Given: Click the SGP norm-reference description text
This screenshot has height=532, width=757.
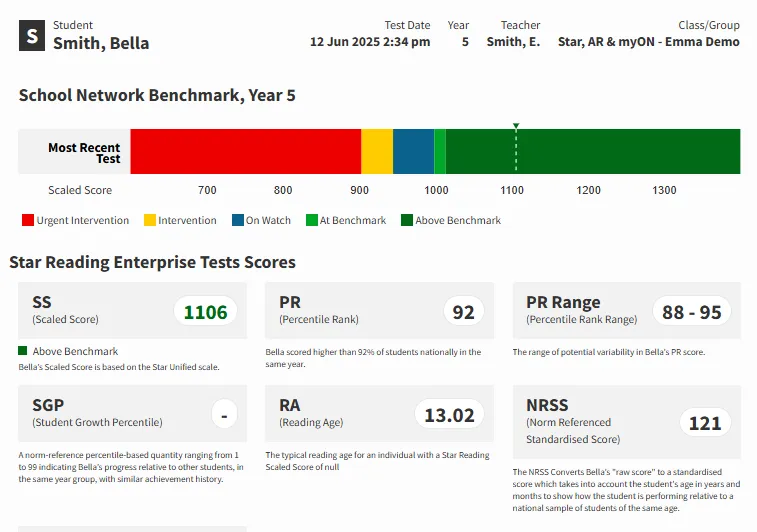Looking at the screenshot, I should tap(131, 467).
